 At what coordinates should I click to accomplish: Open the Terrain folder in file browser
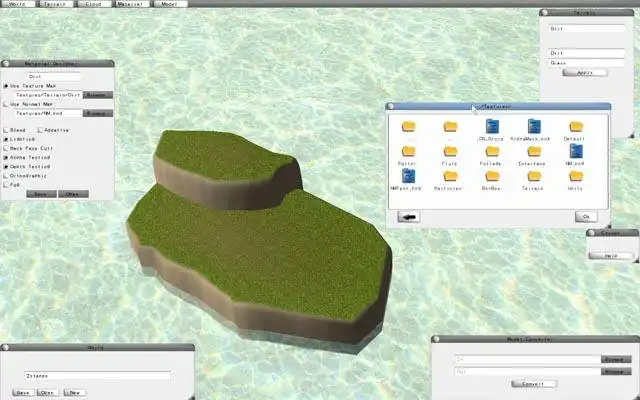point(534,176)
